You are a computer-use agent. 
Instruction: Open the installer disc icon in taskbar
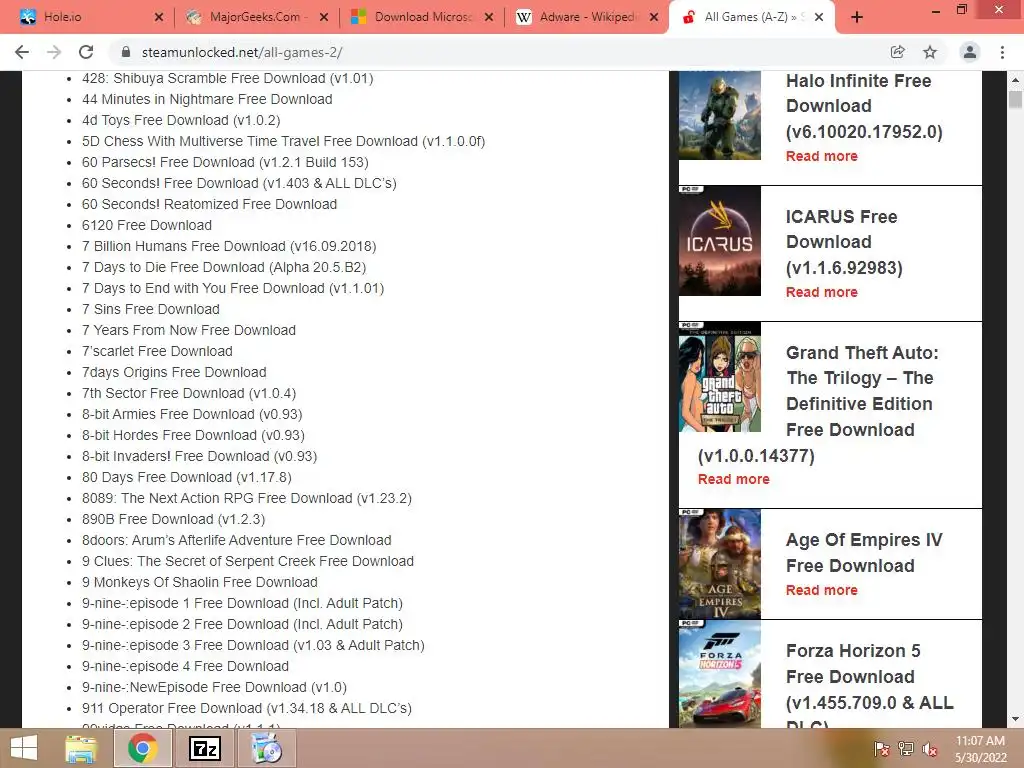tap(266, 748)
